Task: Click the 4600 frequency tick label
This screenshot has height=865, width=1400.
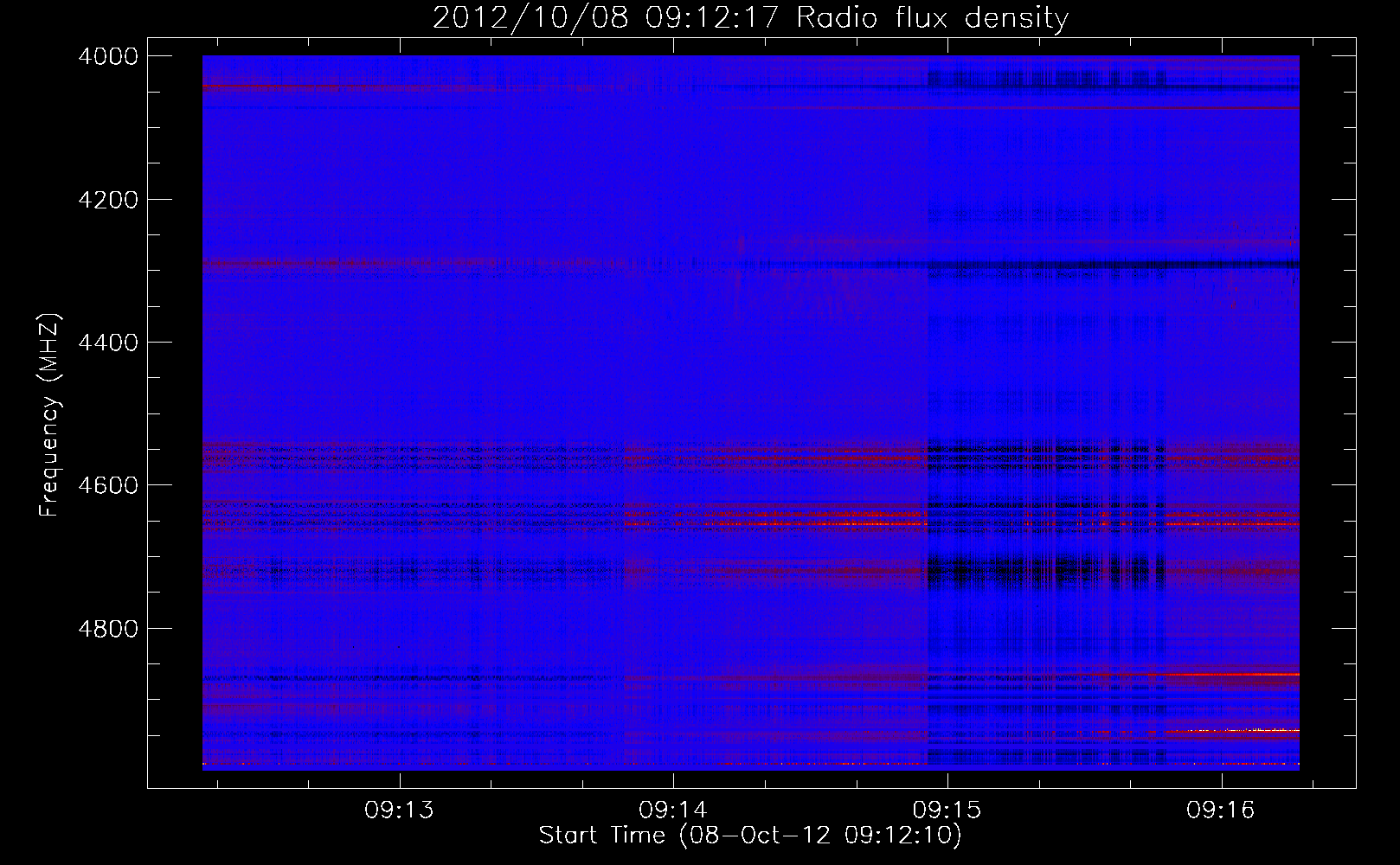Action: tap(108, 485)
